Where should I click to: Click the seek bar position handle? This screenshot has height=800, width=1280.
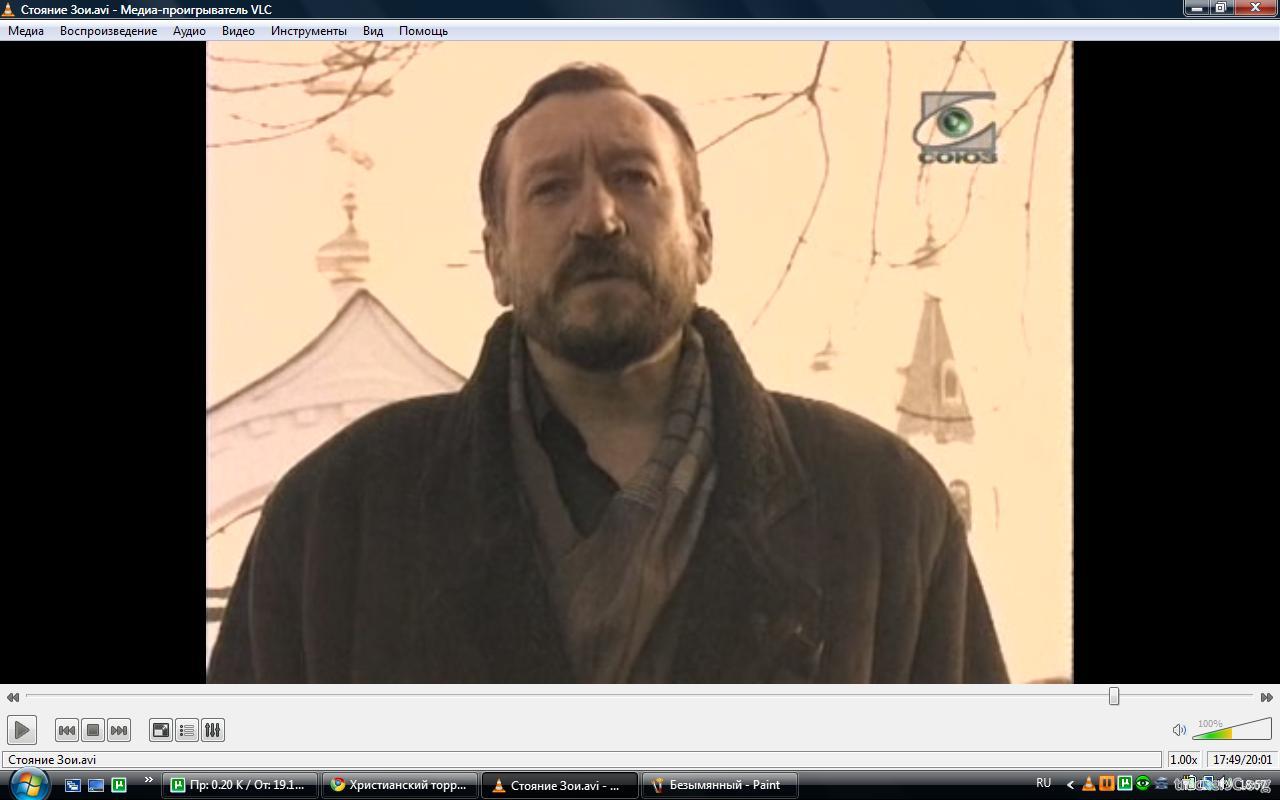[x=1114, y=696]
